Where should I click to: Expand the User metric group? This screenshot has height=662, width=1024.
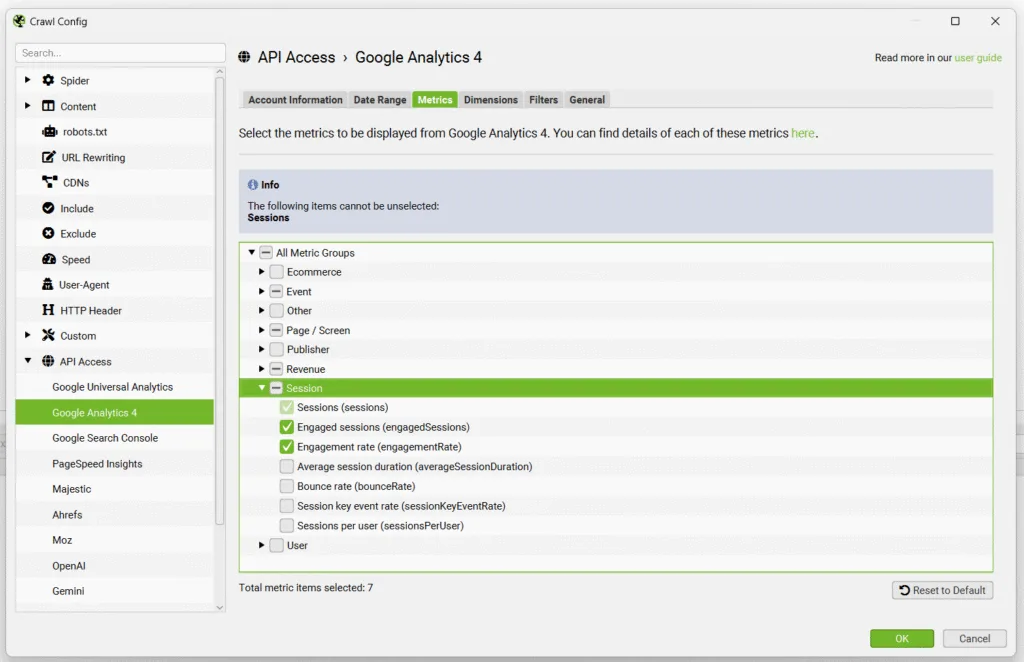261,545
